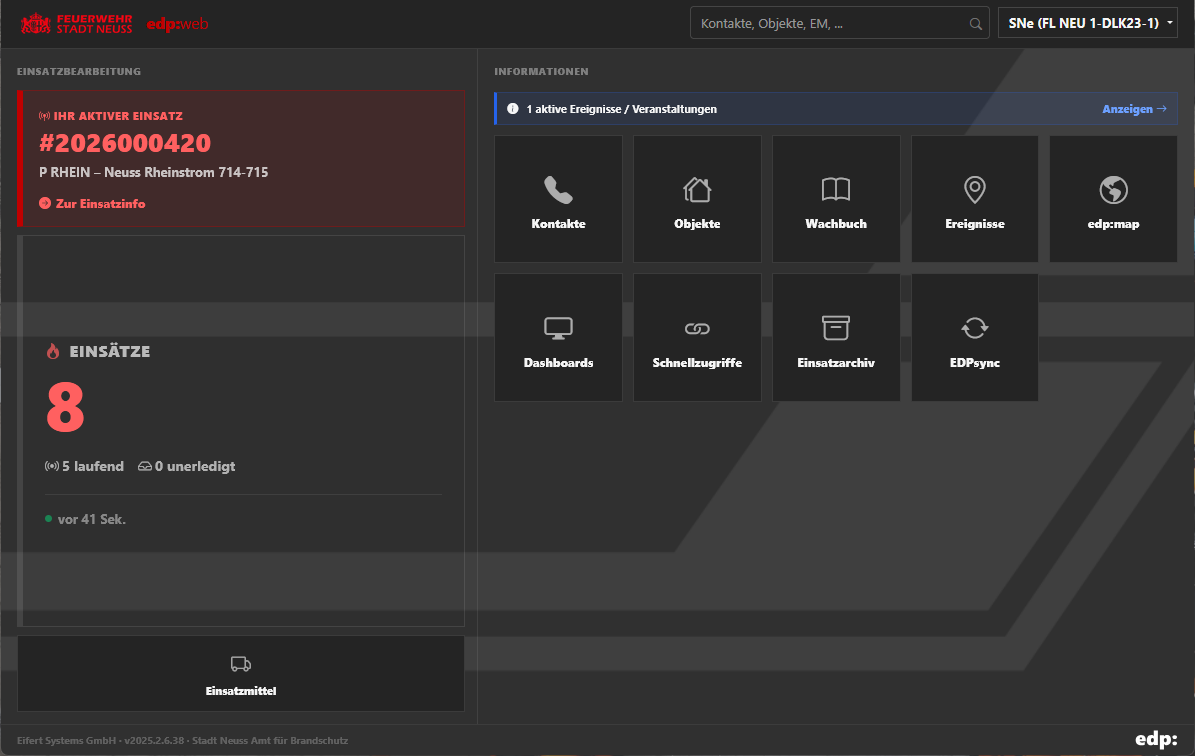Open active incident #2026000420
1195x756 pixels.
[x=125, y=144]
